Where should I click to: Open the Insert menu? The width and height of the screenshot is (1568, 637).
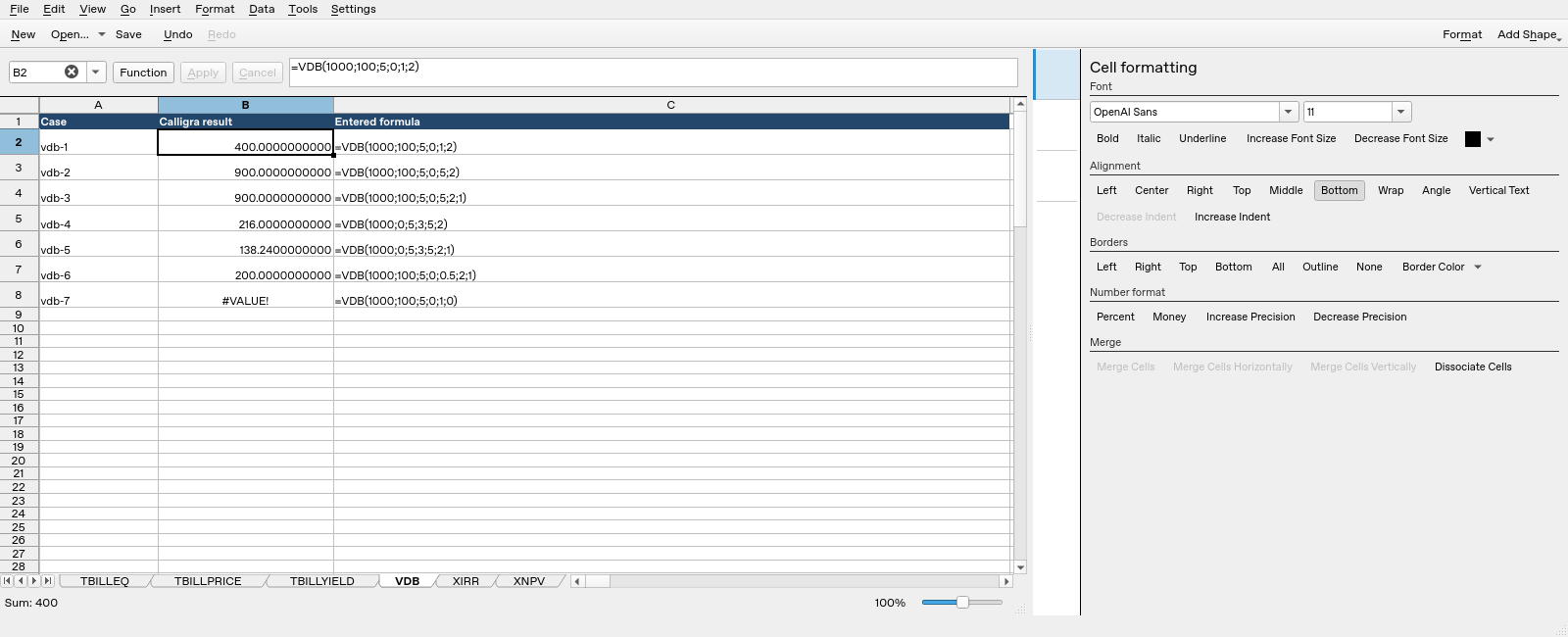(x=165, y=9)
